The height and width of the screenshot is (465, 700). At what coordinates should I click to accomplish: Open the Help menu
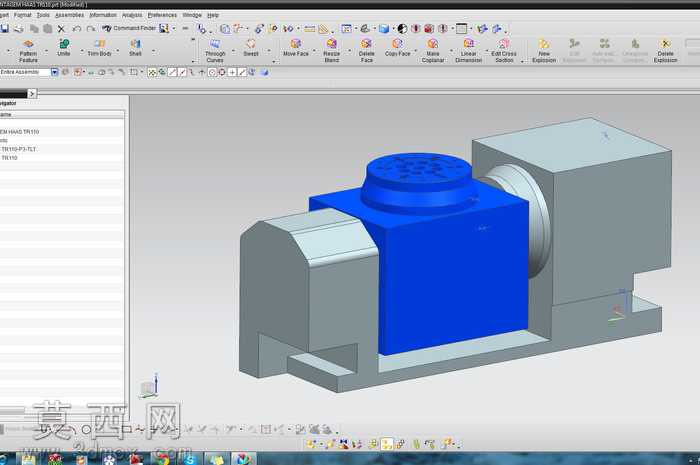point(213,15)
